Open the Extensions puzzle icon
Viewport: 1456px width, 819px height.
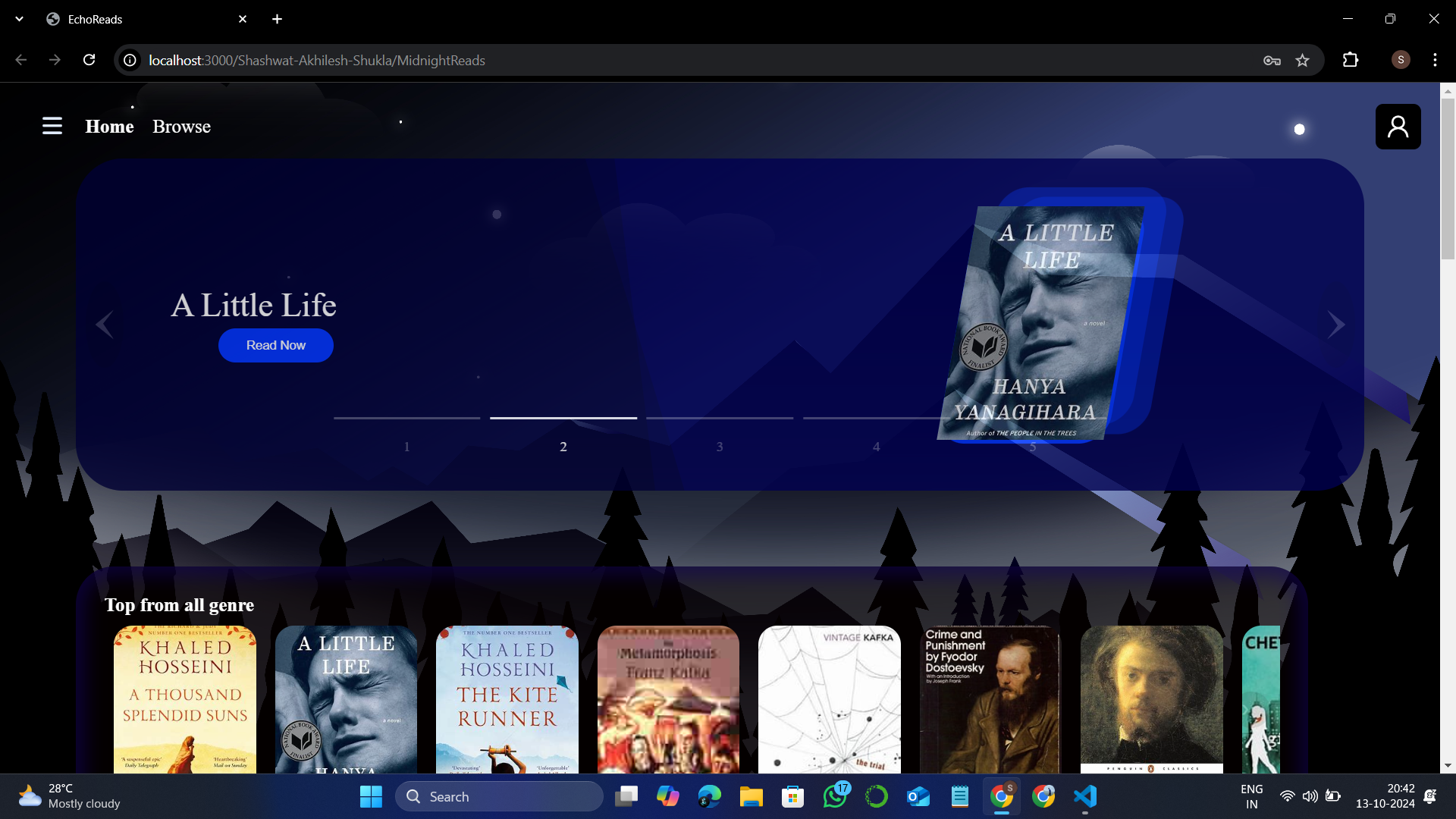(1351, 60)
